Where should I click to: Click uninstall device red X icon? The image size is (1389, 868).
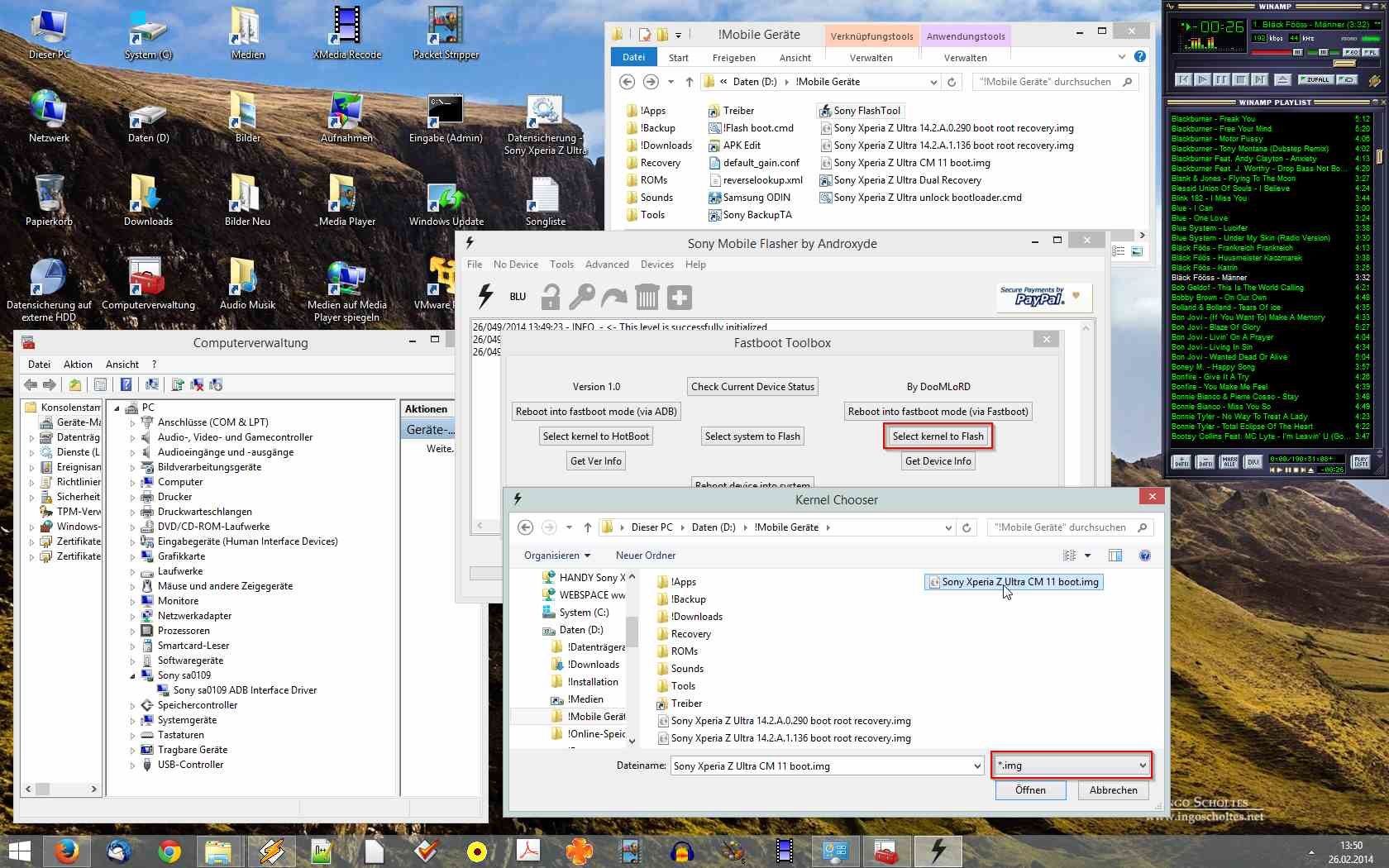pos(197,384)
